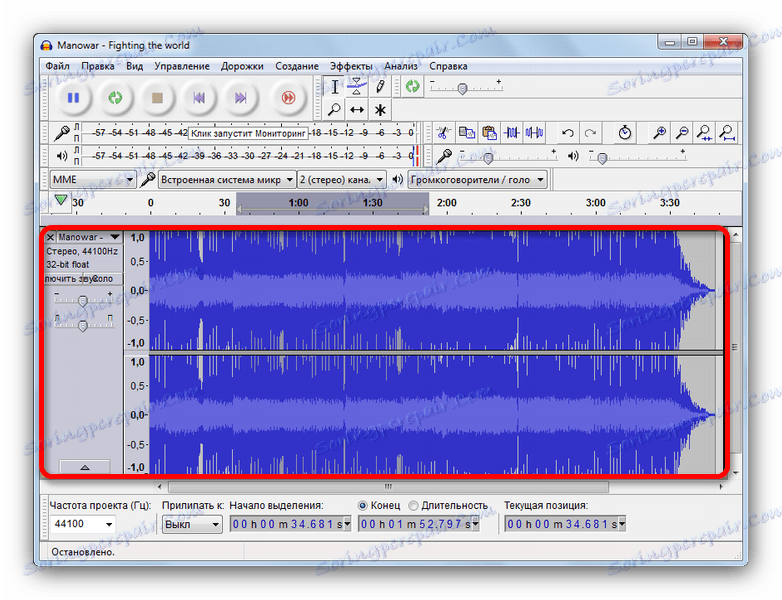This screenshot has width=782, height=600.
Task: Open the Эффекты menu
Action: [x=351, y=66]
